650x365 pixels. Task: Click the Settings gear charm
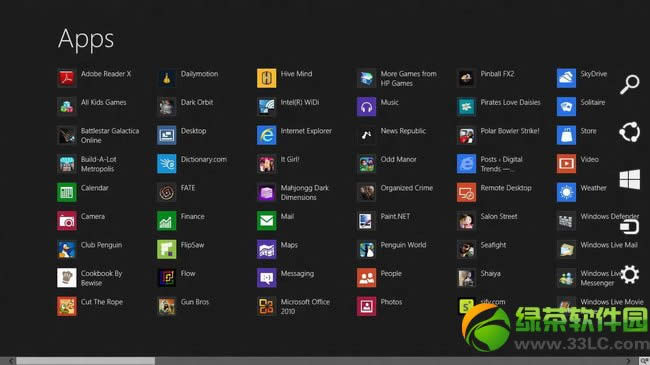630,274
